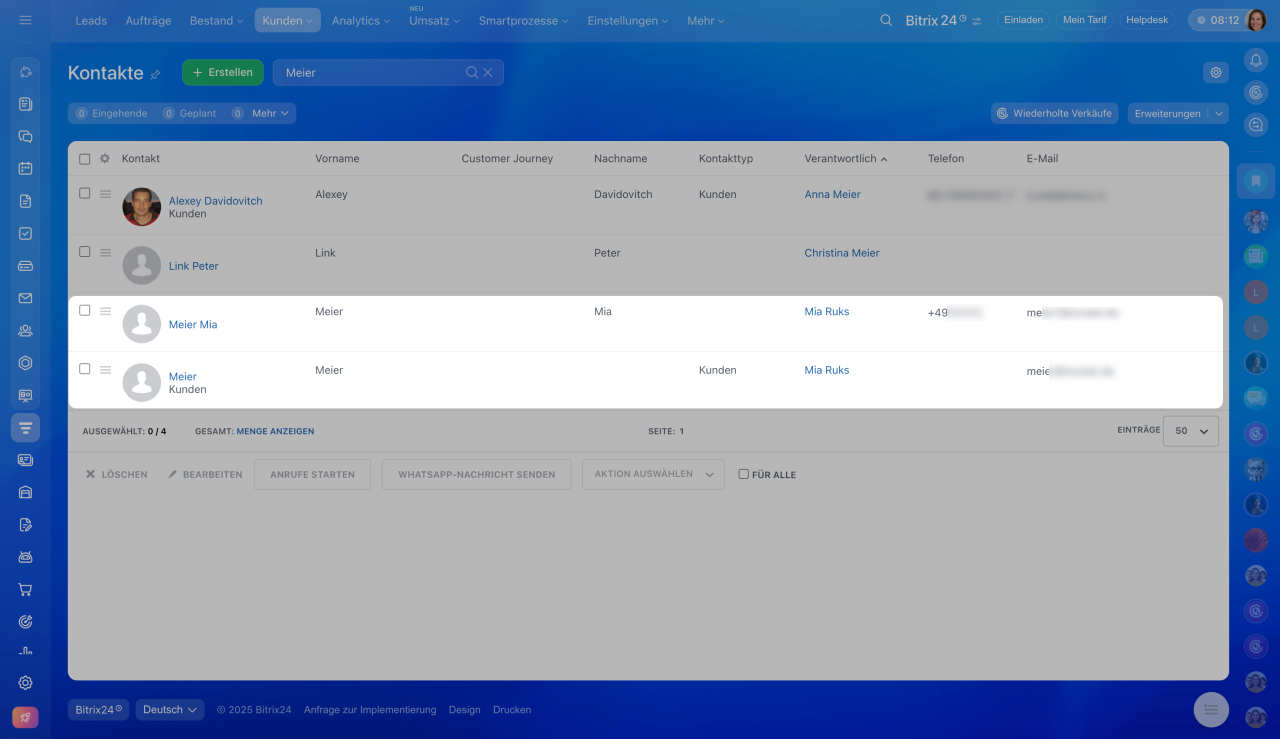Open the gear settings icon in left sidebar
Viewport: 1280px width, 739px height.
click(x=26, y=683)
